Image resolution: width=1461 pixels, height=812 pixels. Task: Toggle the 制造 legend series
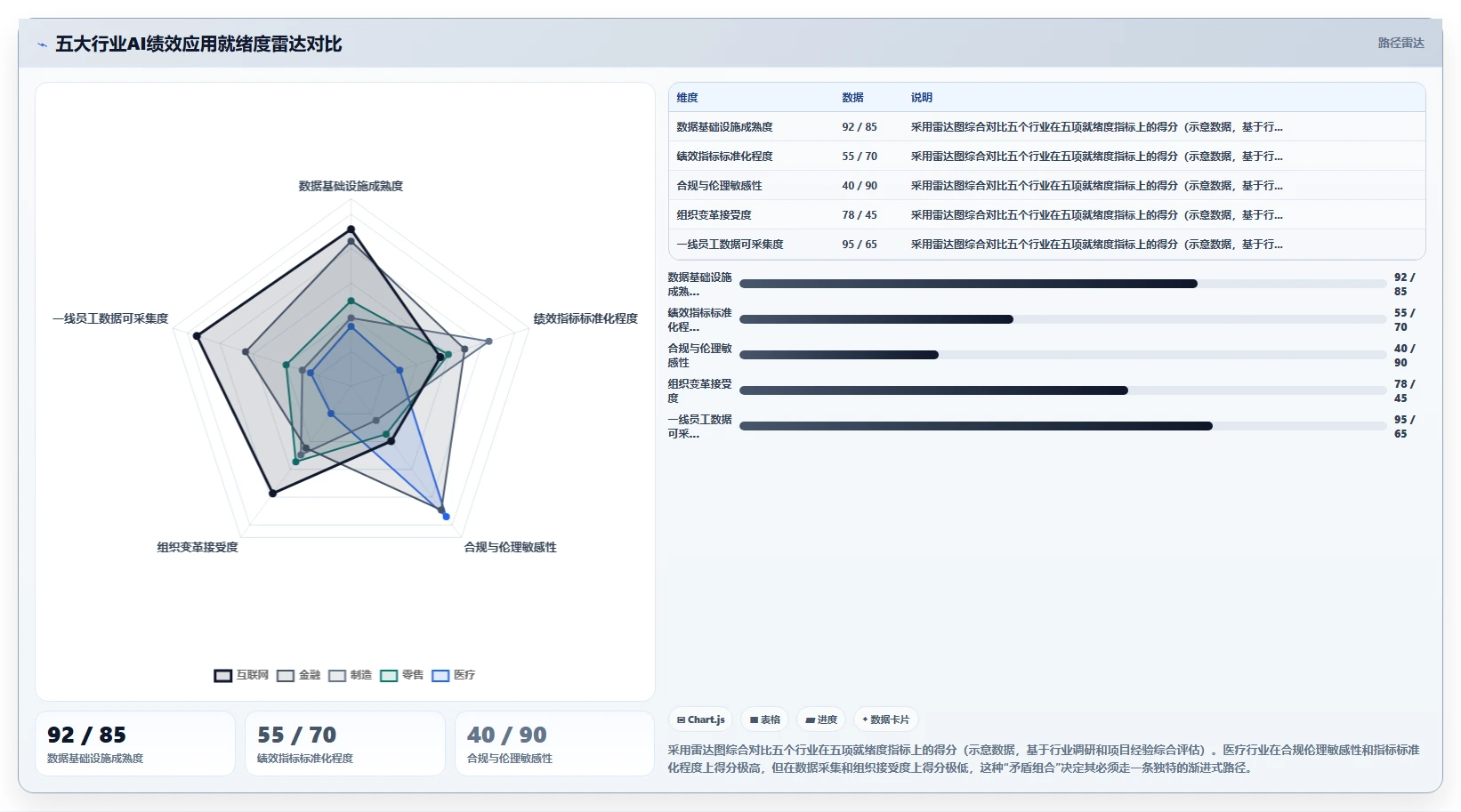[350, 675]
